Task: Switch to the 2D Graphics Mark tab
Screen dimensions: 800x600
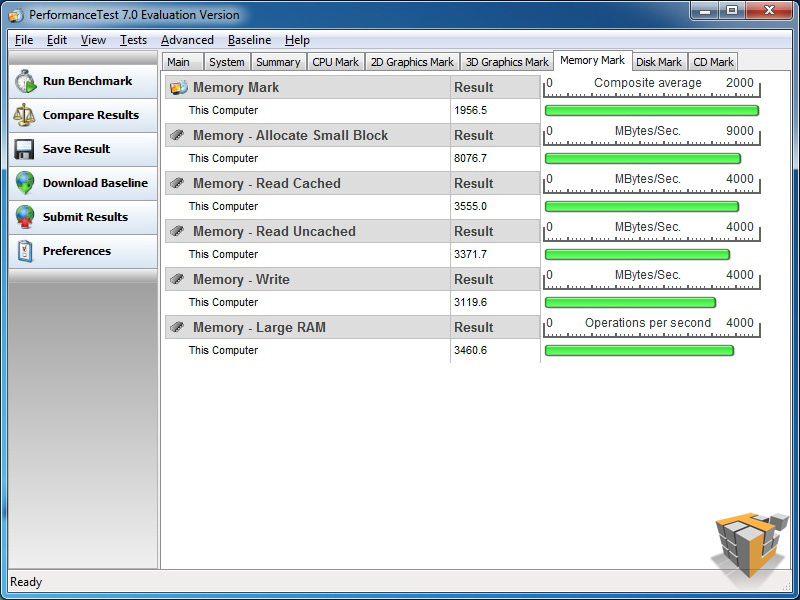Action: click(412, 62)
